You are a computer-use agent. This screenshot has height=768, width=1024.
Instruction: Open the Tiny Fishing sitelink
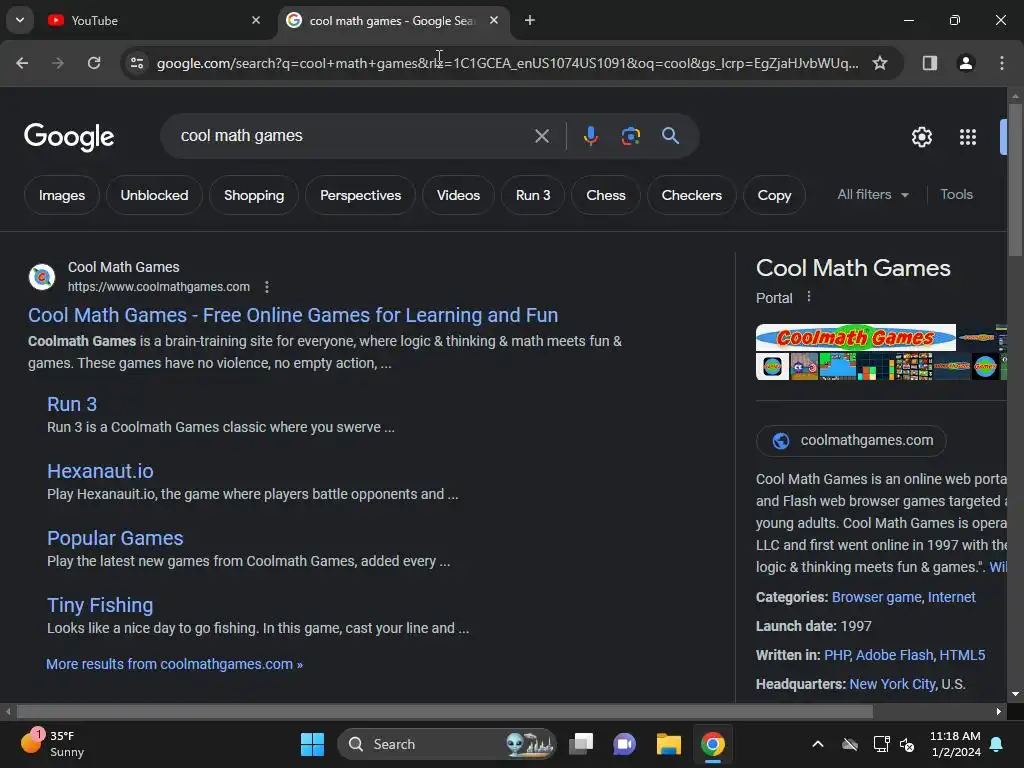[x=100, y=605]
